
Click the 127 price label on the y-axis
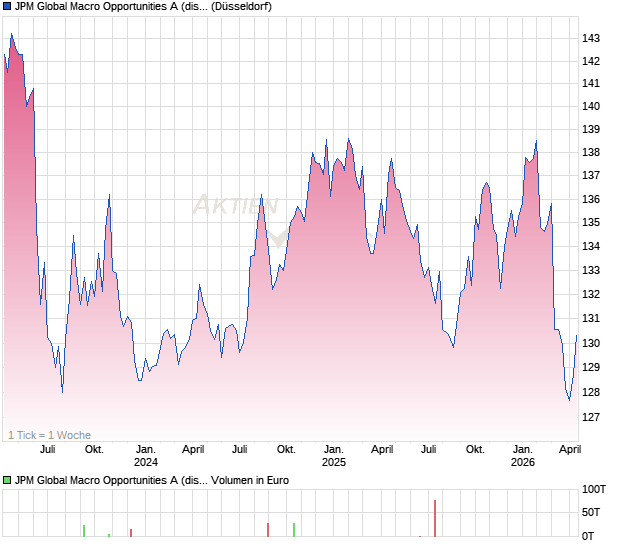(x=590, y=417)
